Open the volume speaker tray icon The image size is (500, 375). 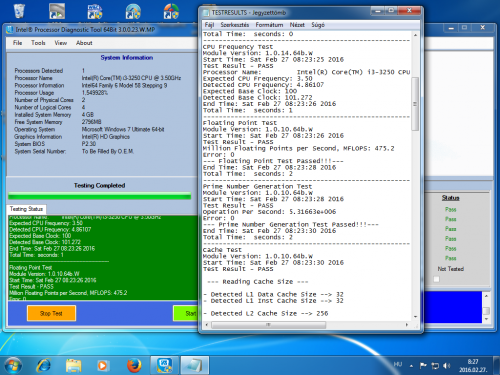click(x=447, y=366)
